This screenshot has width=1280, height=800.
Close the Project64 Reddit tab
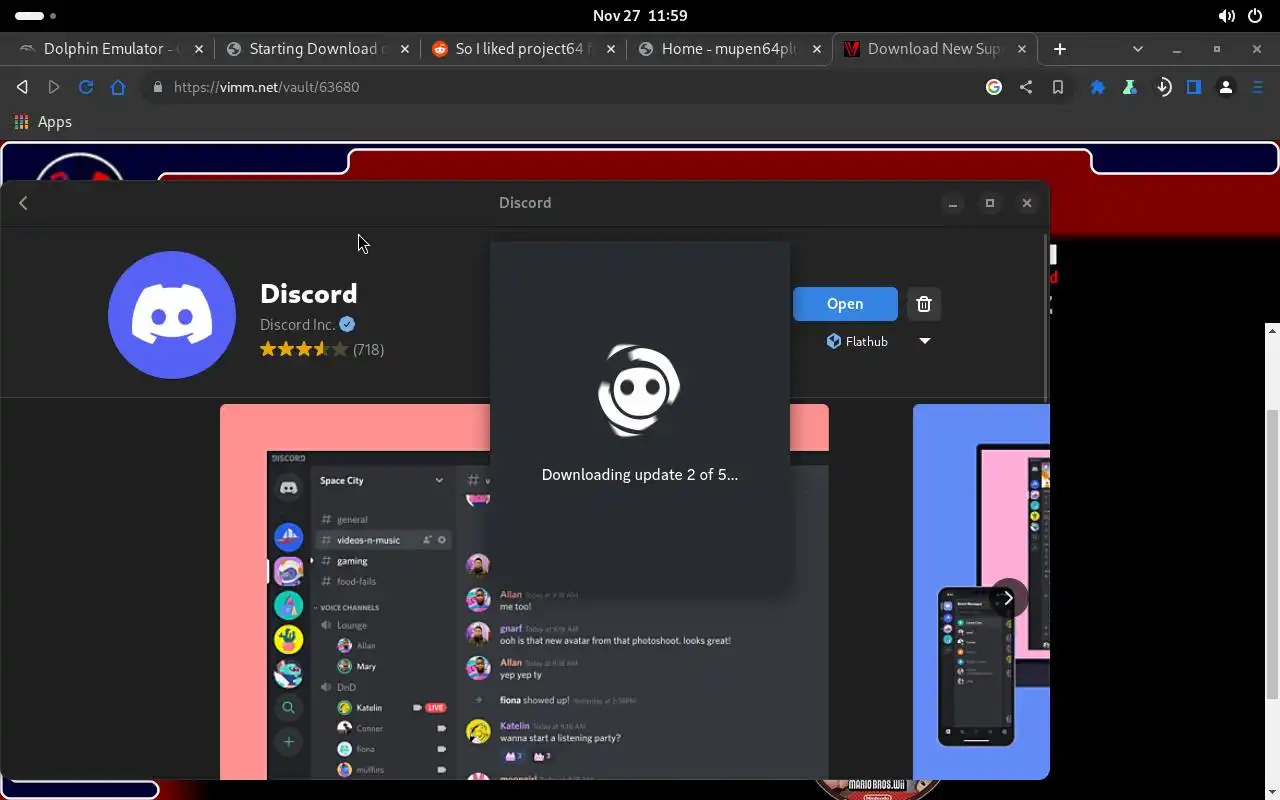click(x=611, y=49)
